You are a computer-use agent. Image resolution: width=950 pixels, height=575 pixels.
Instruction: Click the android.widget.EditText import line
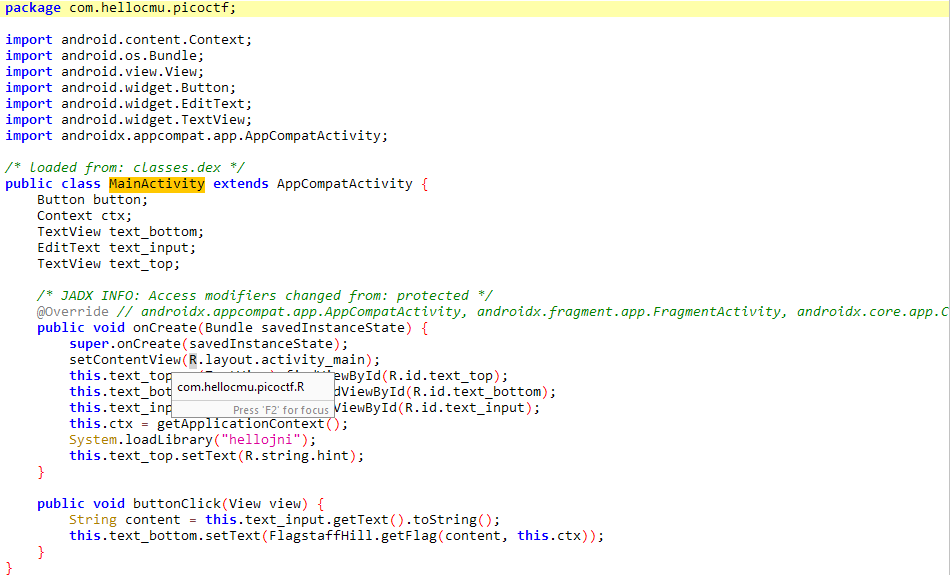[x=156, y=104]
